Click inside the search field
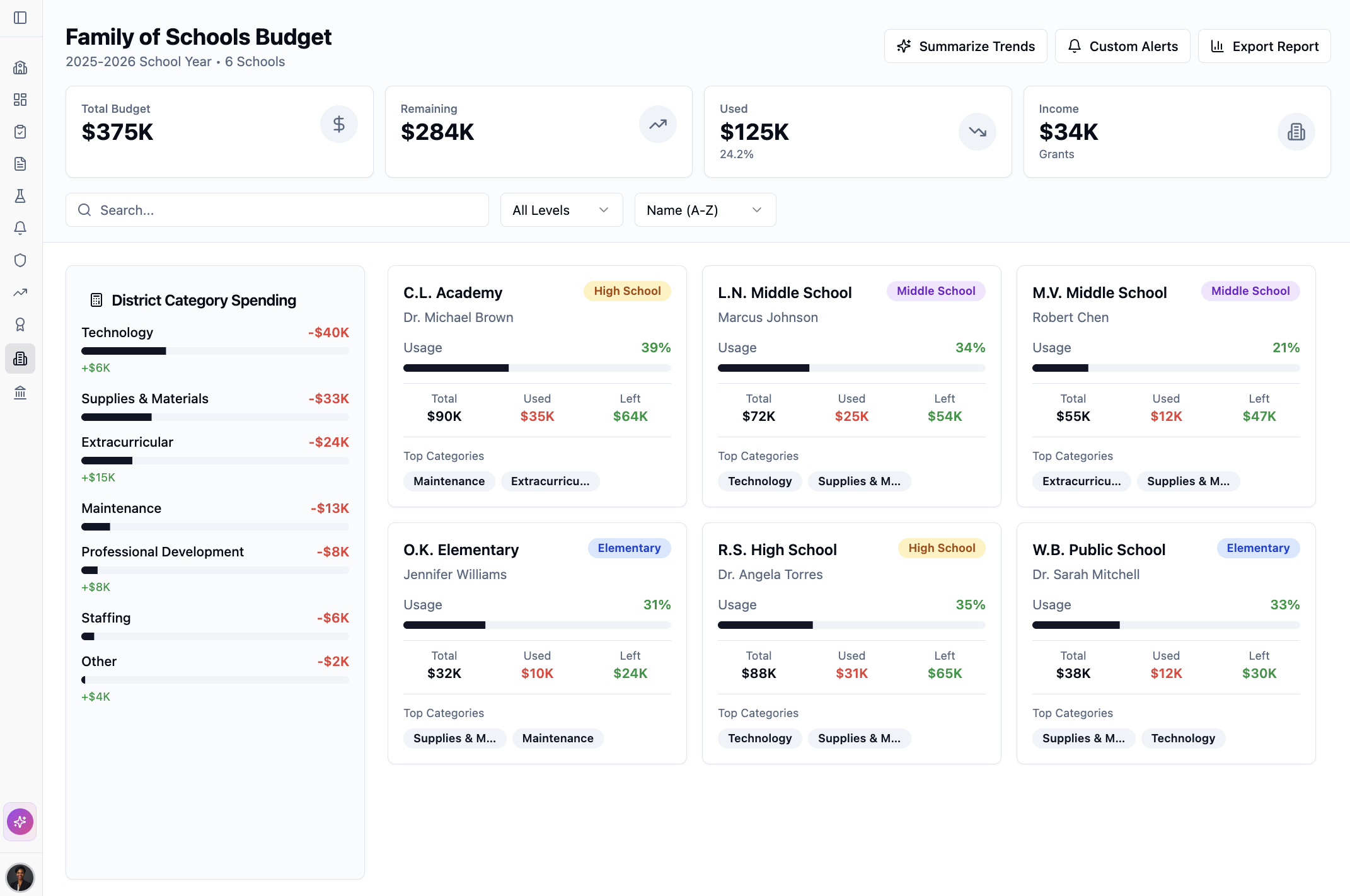Viewport: 1350px width, 896px height. (x=277, y=210)
